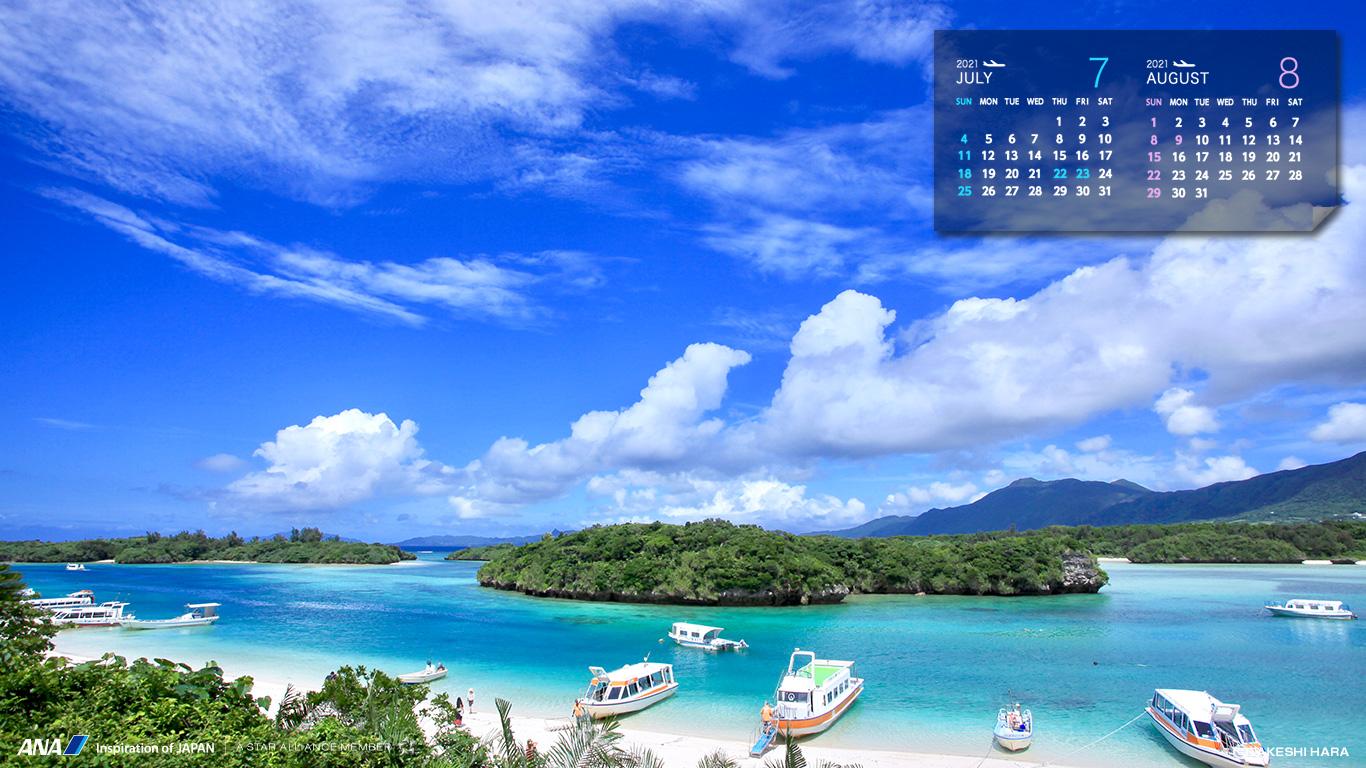Select August 7 in the calendar

click(1295, 123)
